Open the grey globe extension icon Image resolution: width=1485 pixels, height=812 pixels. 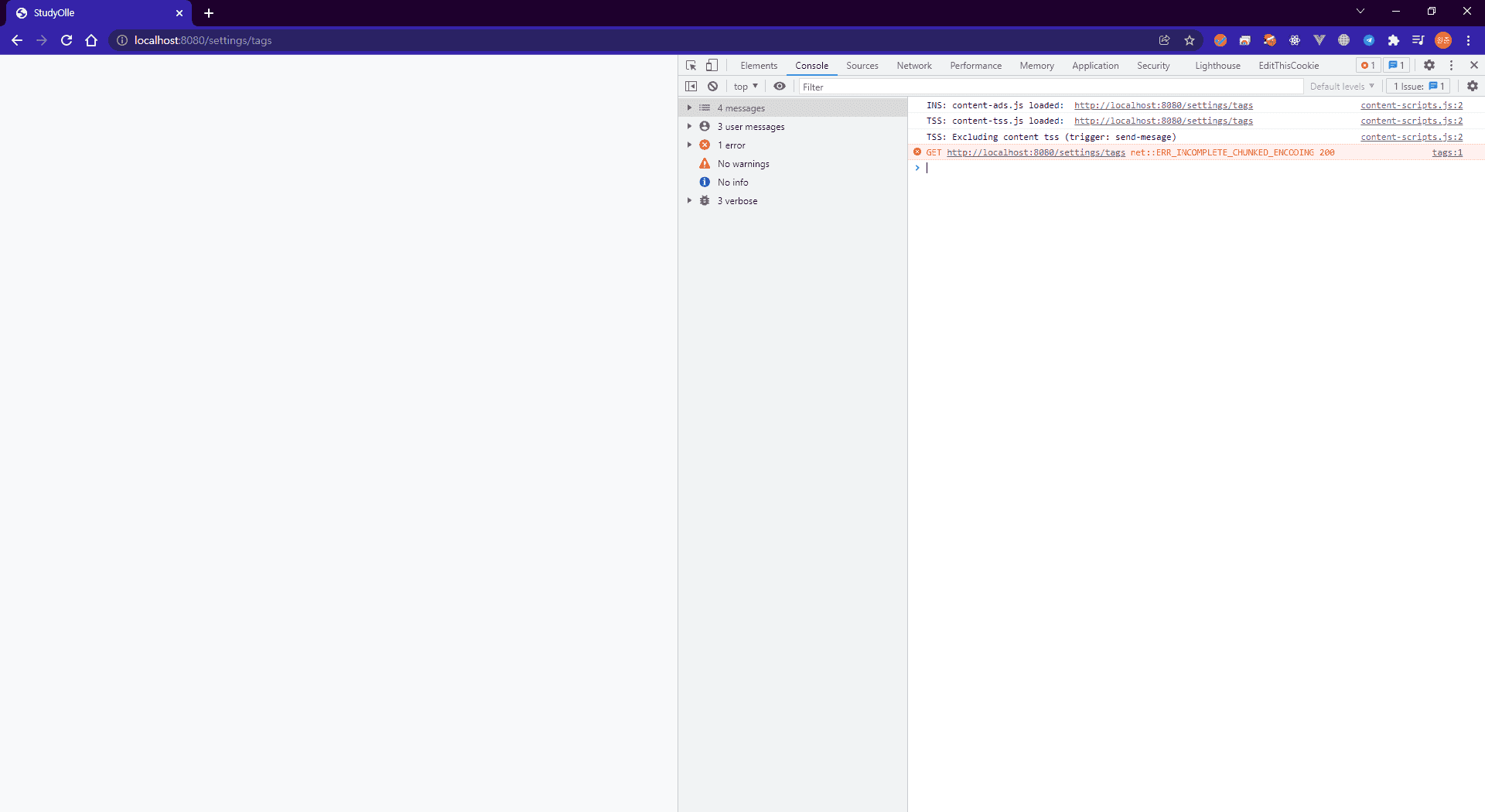(1344, 40)
